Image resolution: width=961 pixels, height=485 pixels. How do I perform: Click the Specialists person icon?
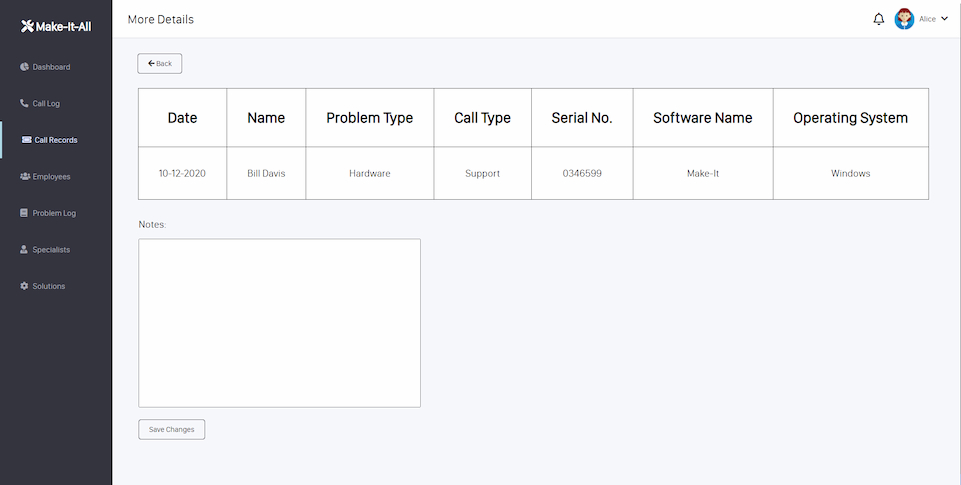24,250
